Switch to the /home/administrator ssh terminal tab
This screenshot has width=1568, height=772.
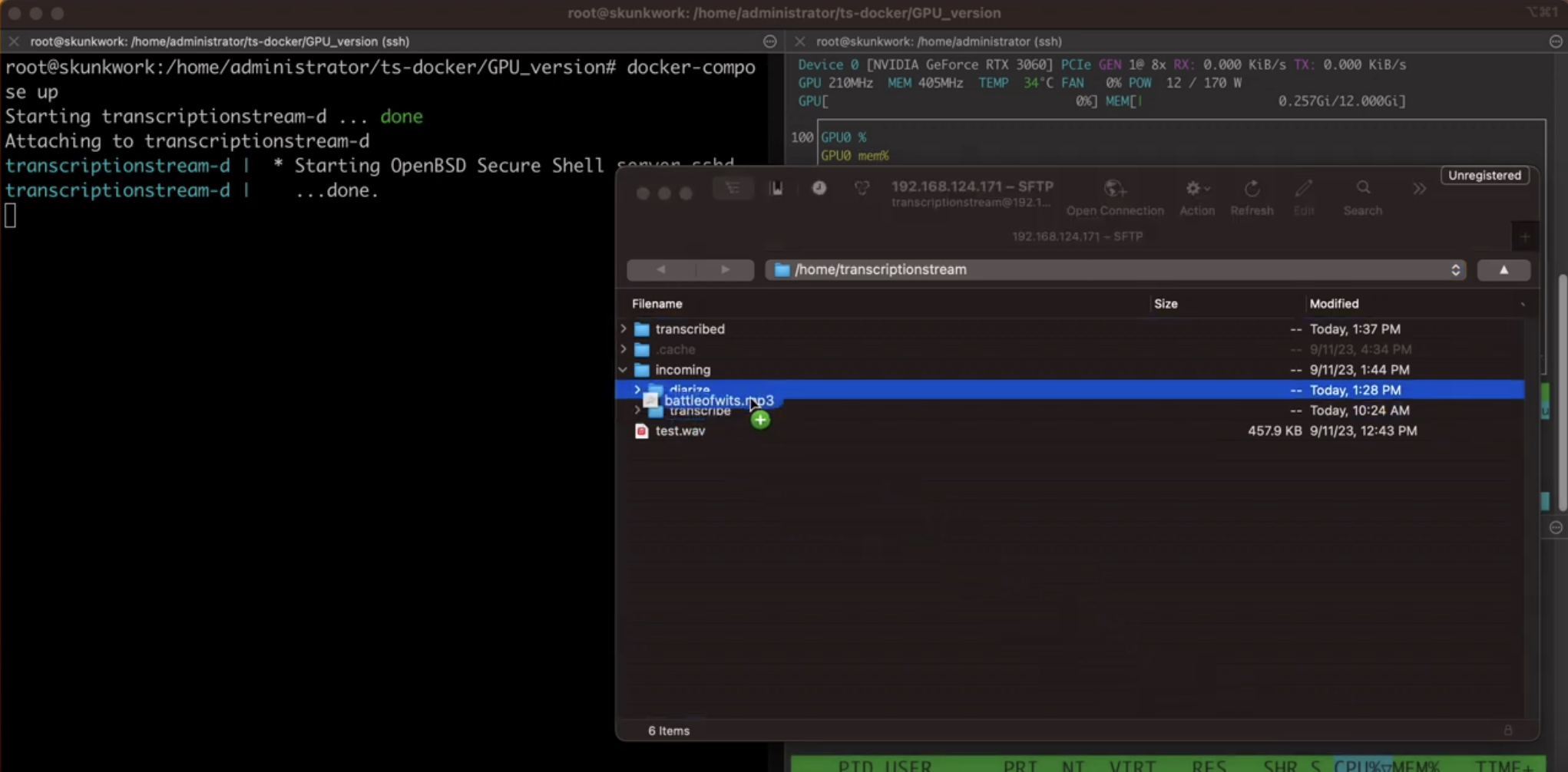tap(939, 41)
